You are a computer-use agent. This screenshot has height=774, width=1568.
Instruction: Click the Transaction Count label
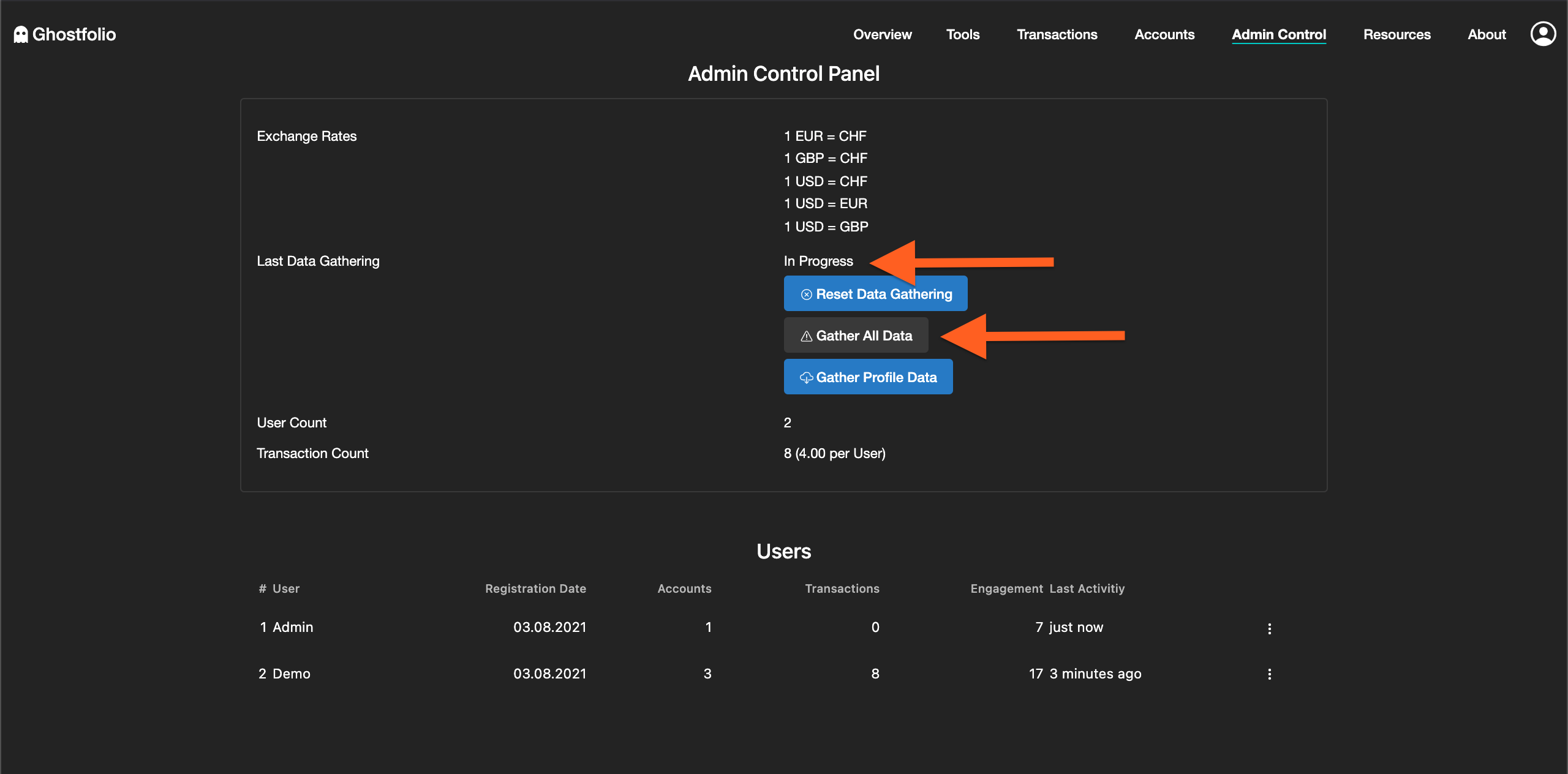pos(312,453)
